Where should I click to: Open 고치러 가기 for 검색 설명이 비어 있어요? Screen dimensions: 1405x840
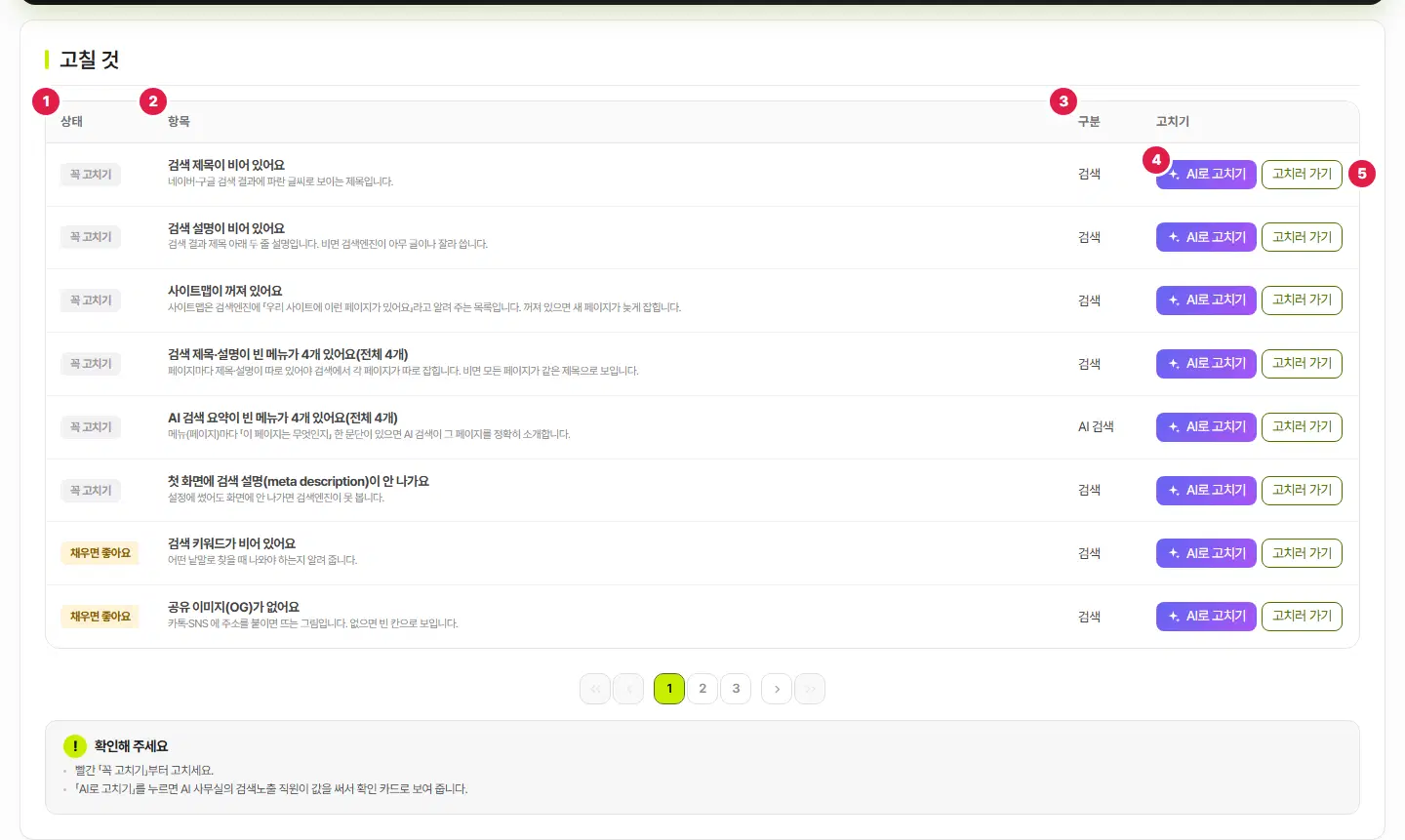coord(1302,237)
